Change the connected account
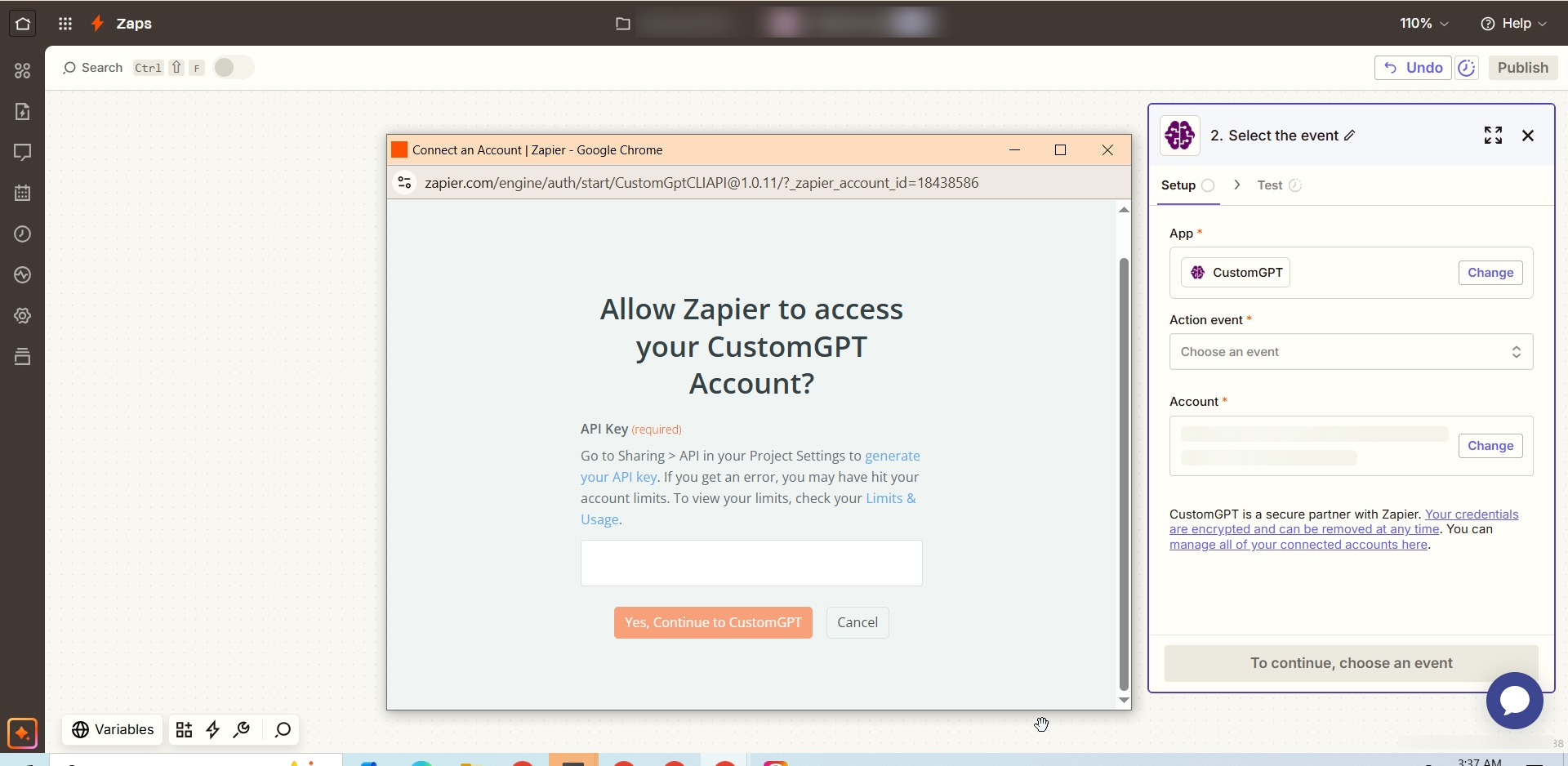This screenshot has width=1568, height=766. coord(1490,446)
